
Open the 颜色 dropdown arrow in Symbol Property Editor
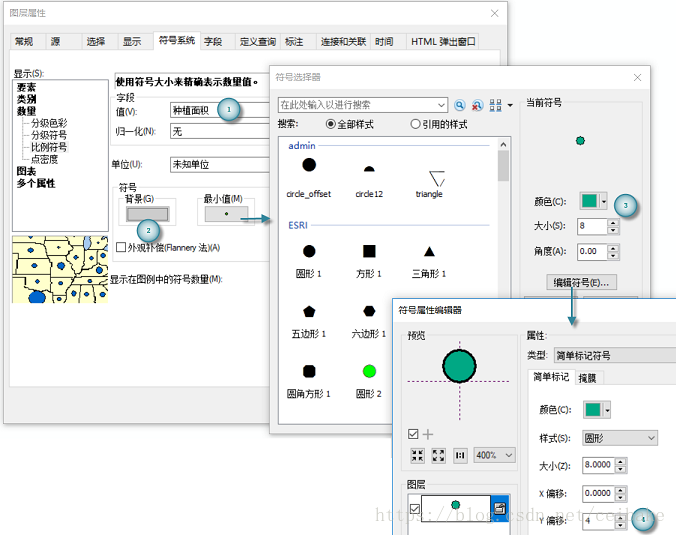(607, 410)
